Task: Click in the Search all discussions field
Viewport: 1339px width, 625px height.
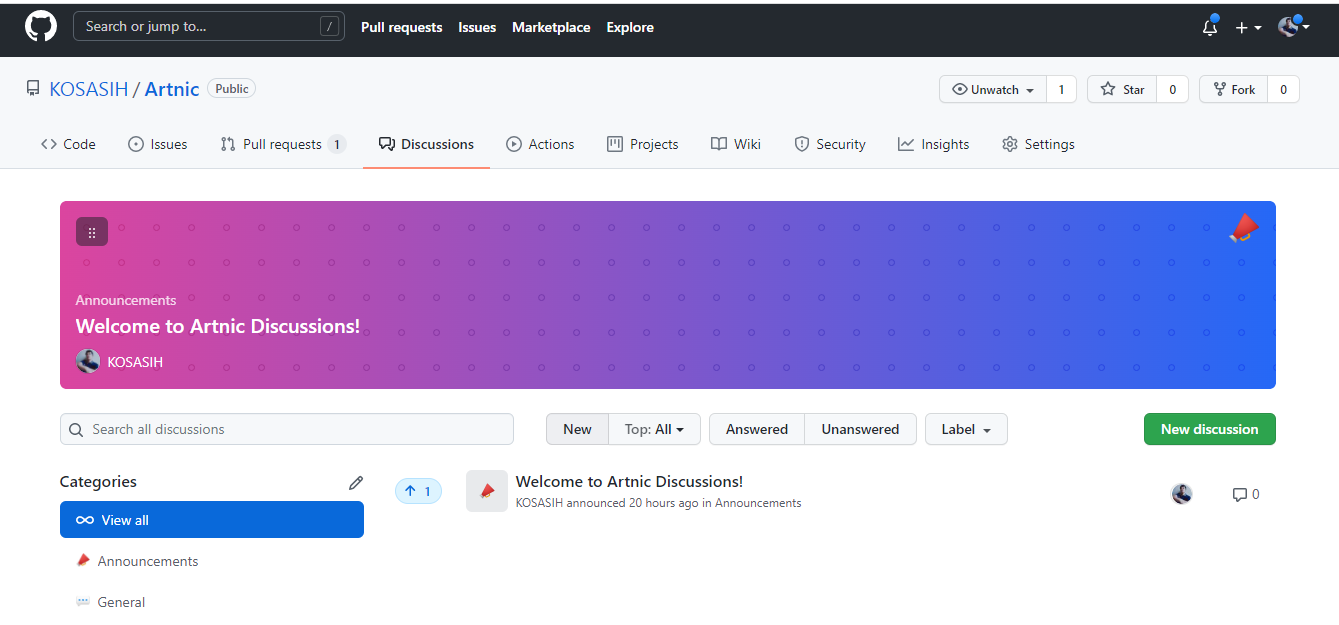Action: pos(287,429)
